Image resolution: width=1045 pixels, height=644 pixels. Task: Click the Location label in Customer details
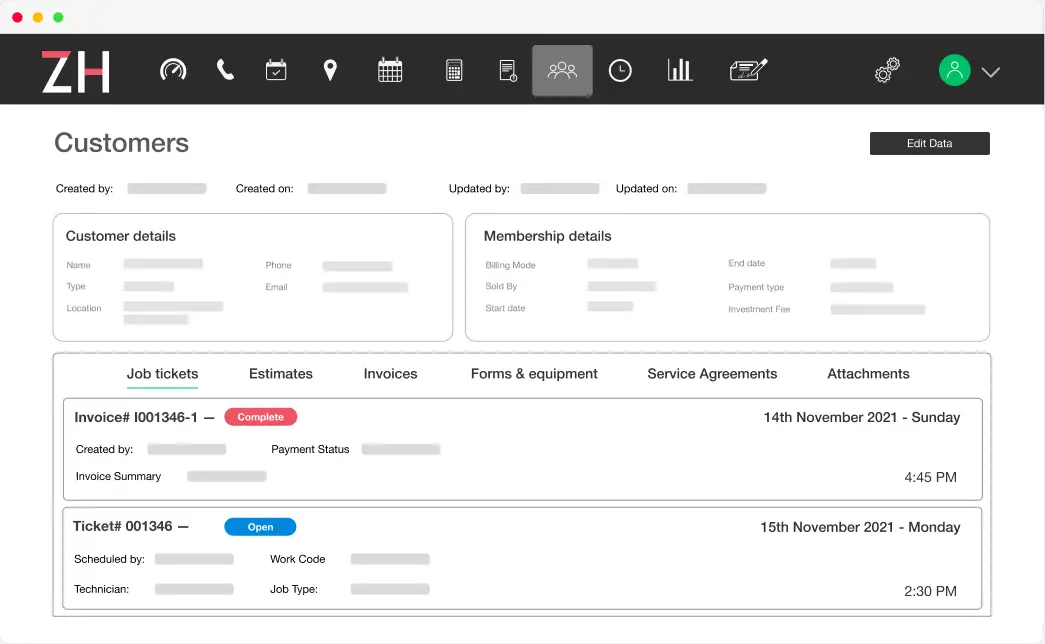84,308
